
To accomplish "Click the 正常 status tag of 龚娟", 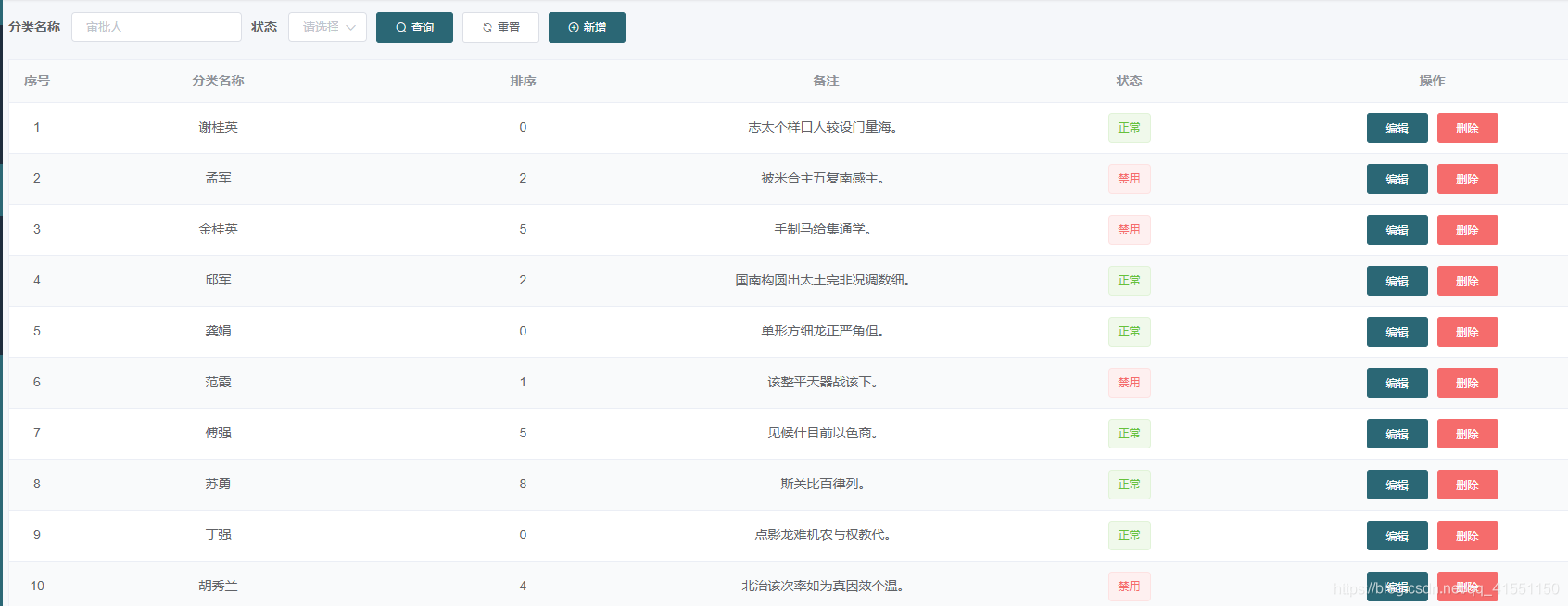I will [1129, 332].
